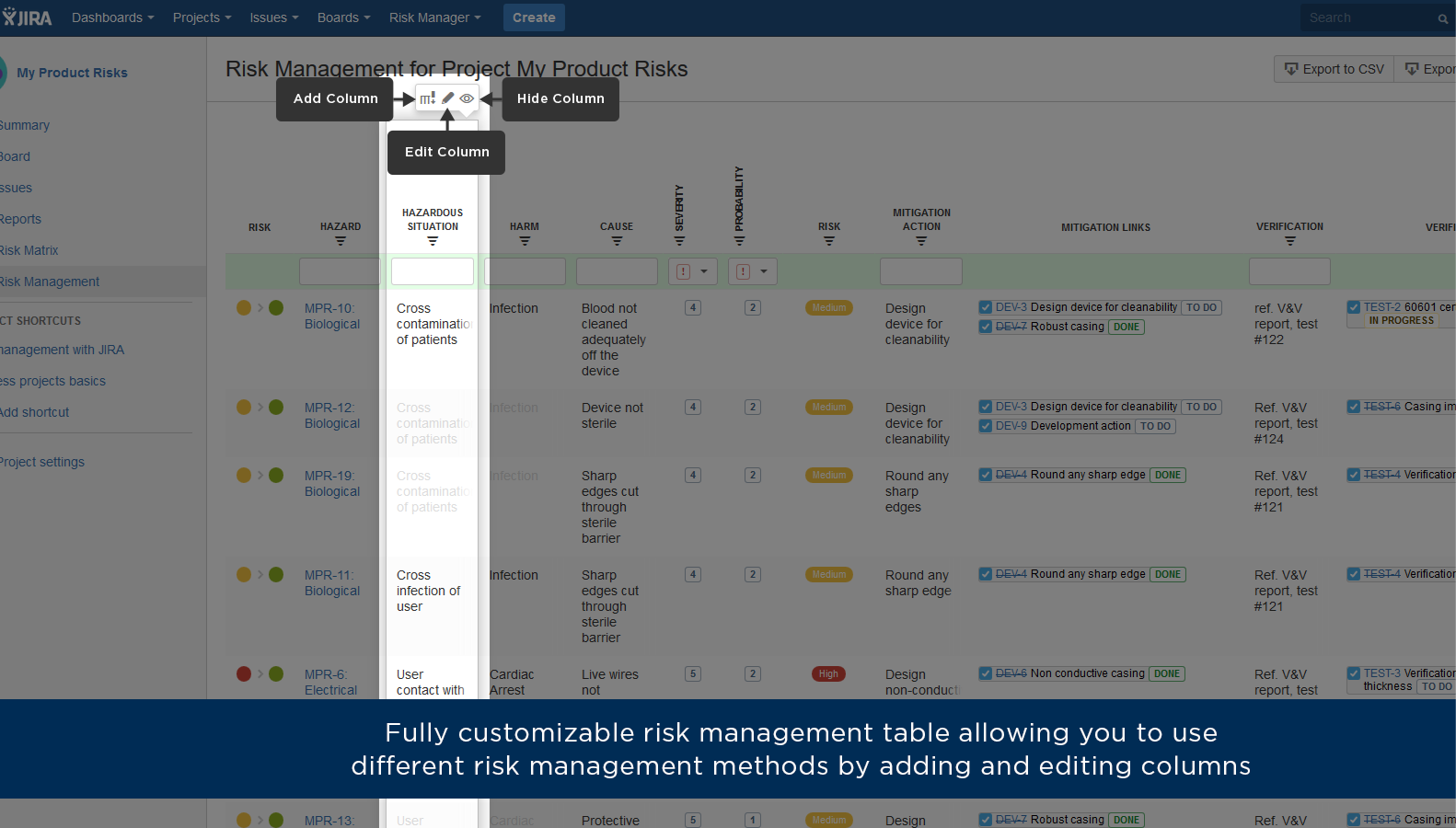Open the Boards menu in top navigation

344,17
